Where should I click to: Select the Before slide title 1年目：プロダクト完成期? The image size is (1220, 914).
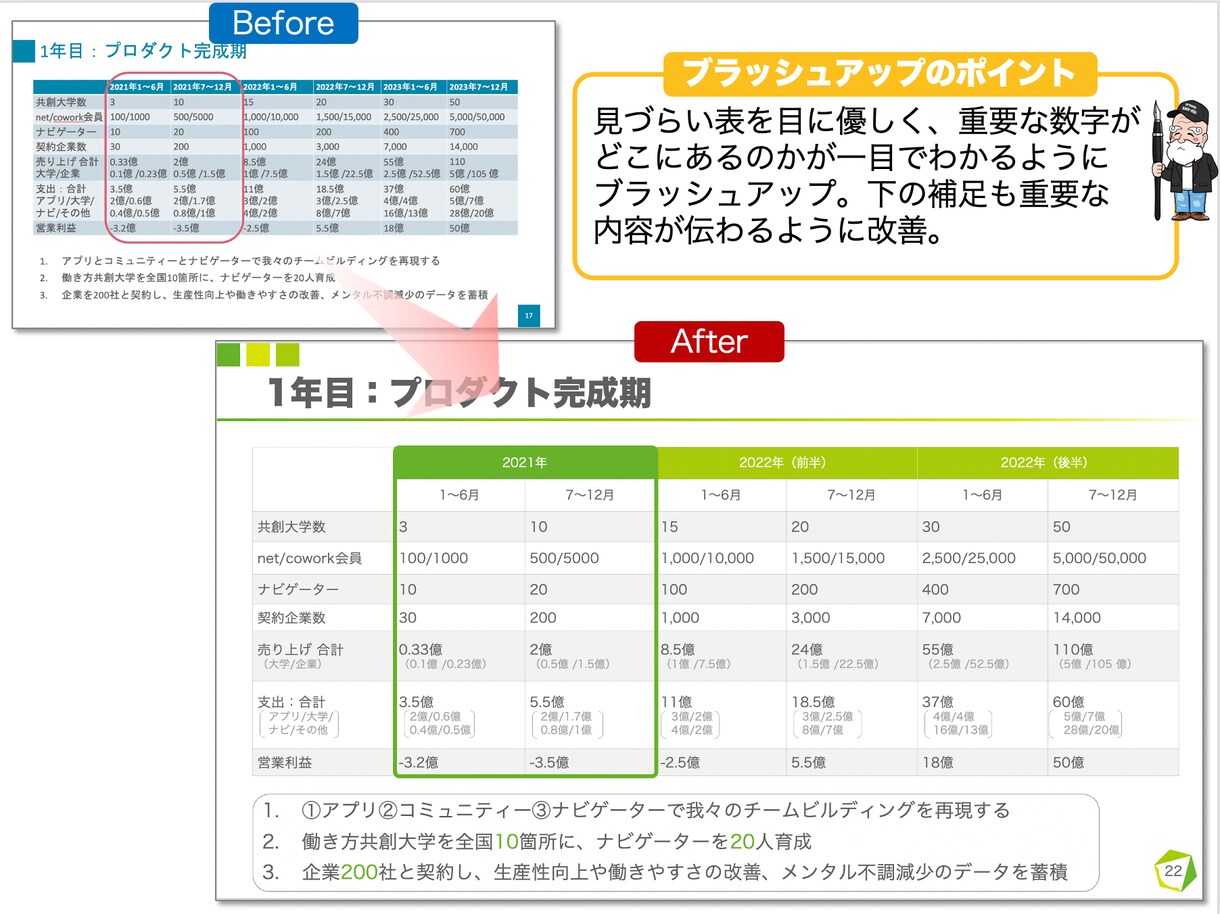pos(143,51)
